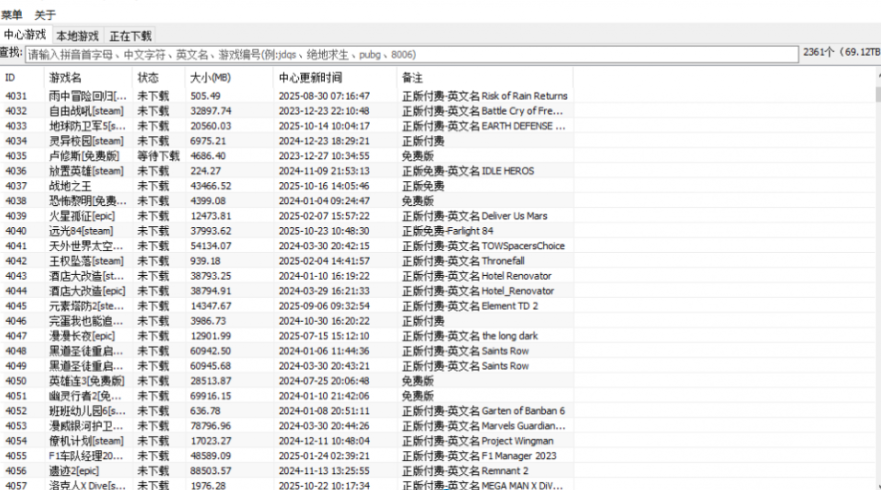Select game 遗迹2[epic]
This screenshot has height=490, width=881.
[x=74, y=471]
